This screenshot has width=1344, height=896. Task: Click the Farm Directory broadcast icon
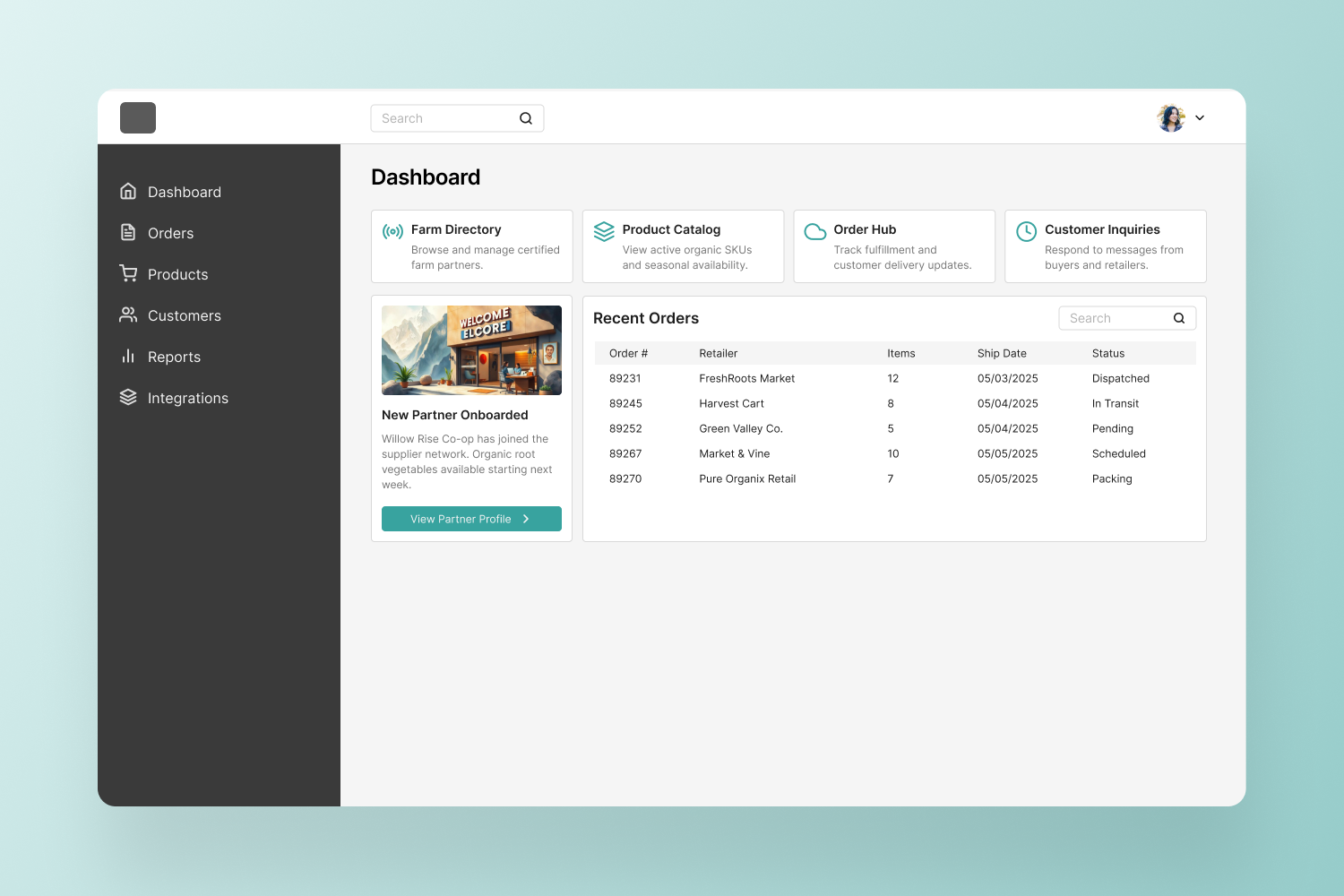coord(392,231)
